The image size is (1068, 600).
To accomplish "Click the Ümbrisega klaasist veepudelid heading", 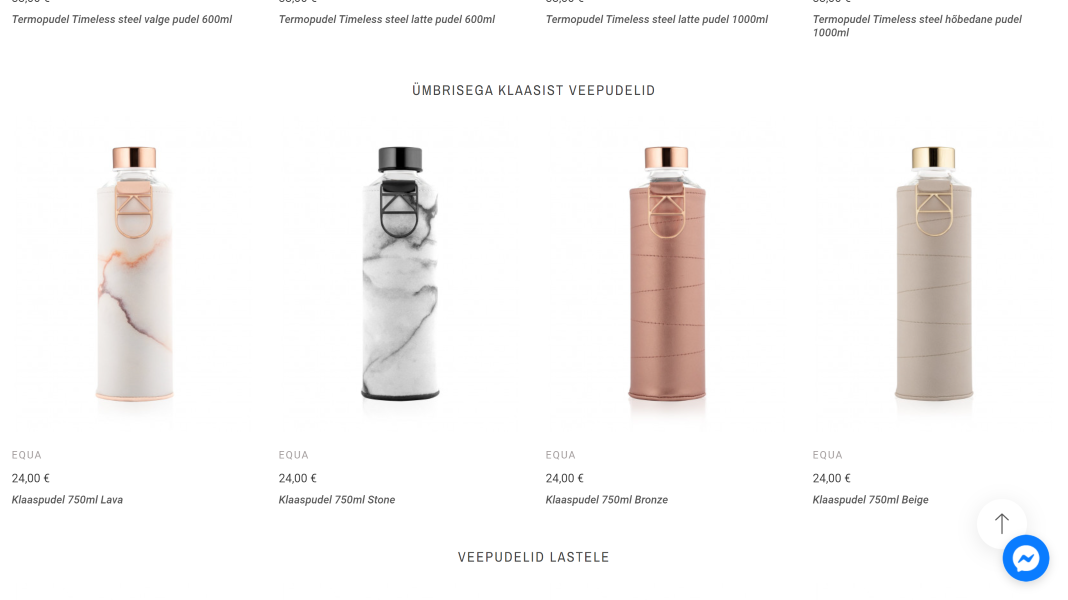I will [533, 91].
